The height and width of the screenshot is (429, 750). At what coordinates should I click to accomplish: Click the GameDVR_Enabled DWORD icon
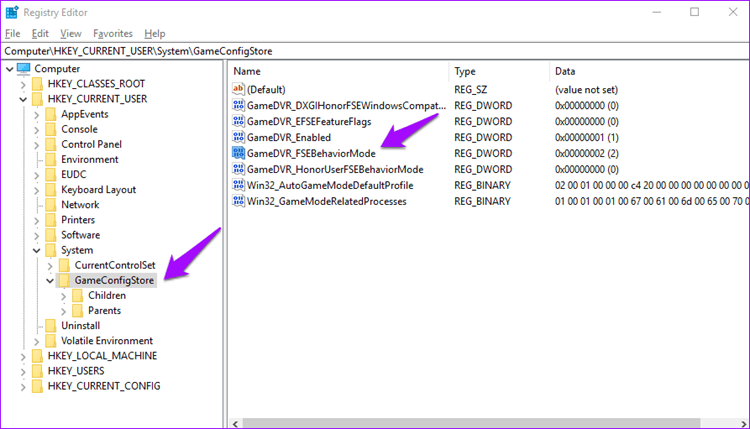tap(238, 137)
